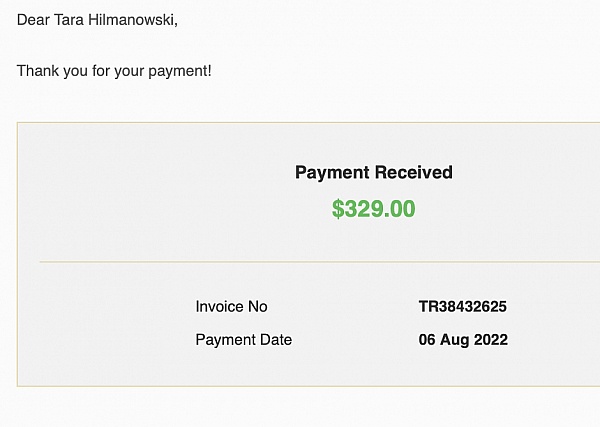Click the dollar sign of the amount
The image size is (600, 427).
338,209
